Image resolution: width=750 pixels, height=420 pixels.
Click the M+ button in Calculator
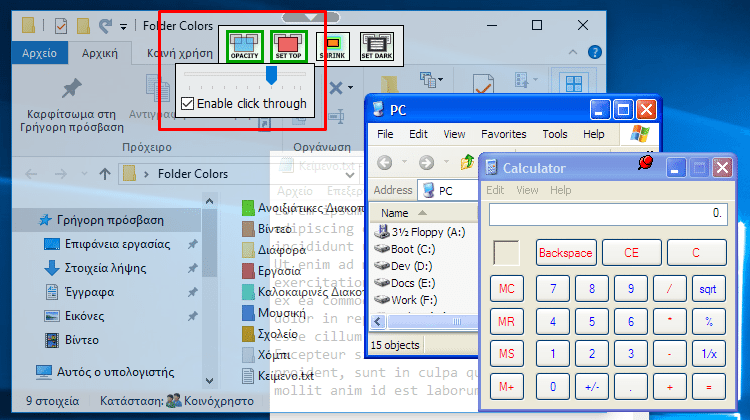507,387
